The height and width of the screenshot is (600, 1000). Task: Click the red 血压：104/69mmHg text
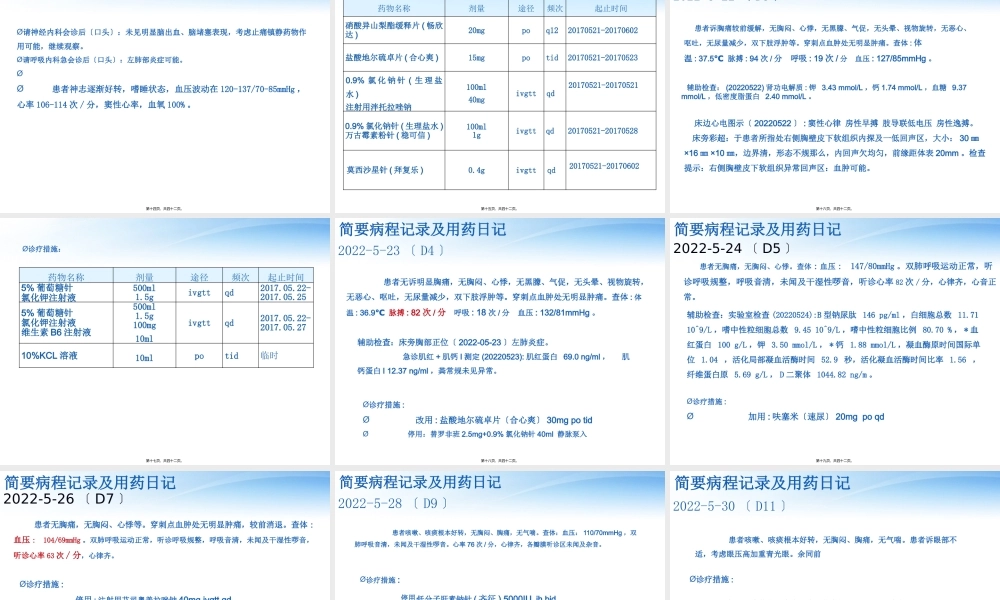[47, 540]
